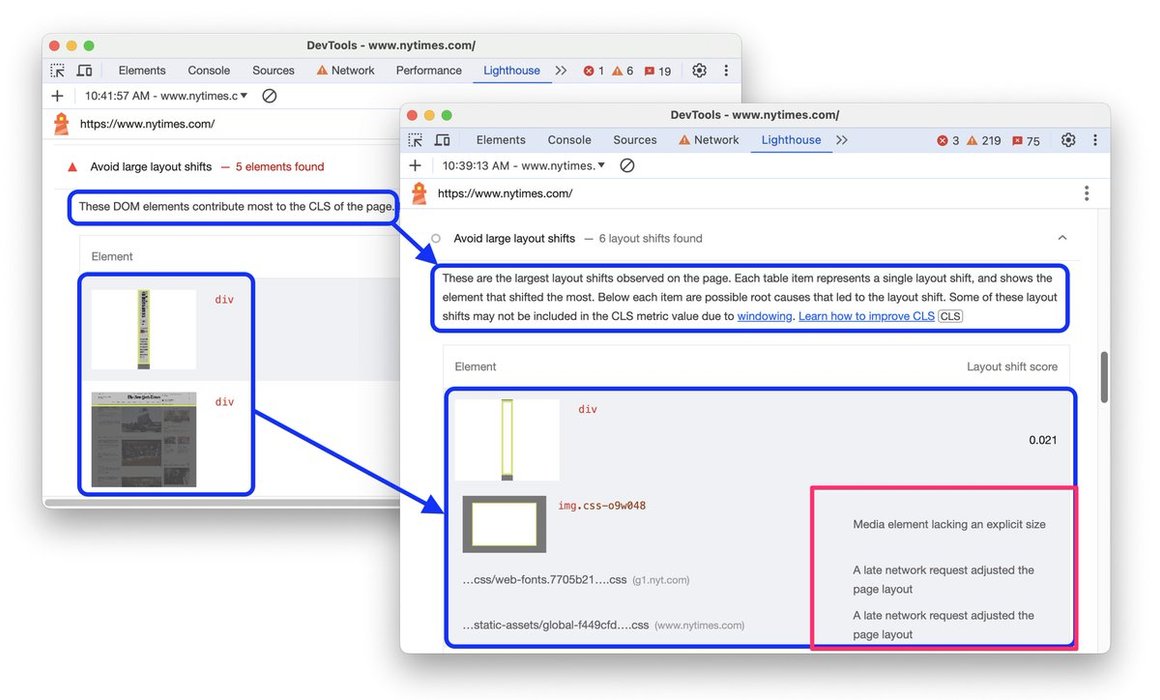
Task: Open kebab menu in back DevTools toolbar
Action: click(726, 70)
